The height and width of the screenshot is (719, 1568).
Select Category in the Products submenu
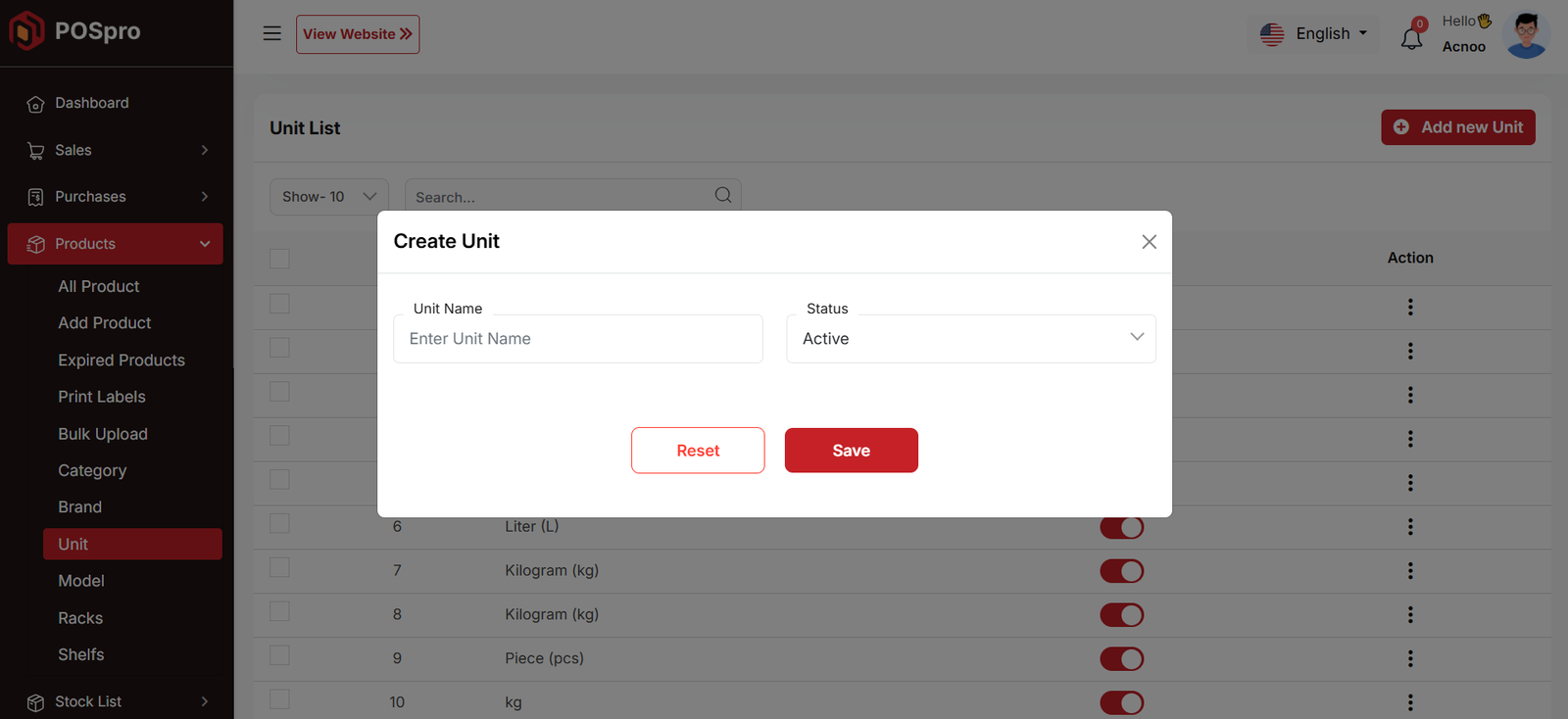pyautogui.click(x=92, y=470)
